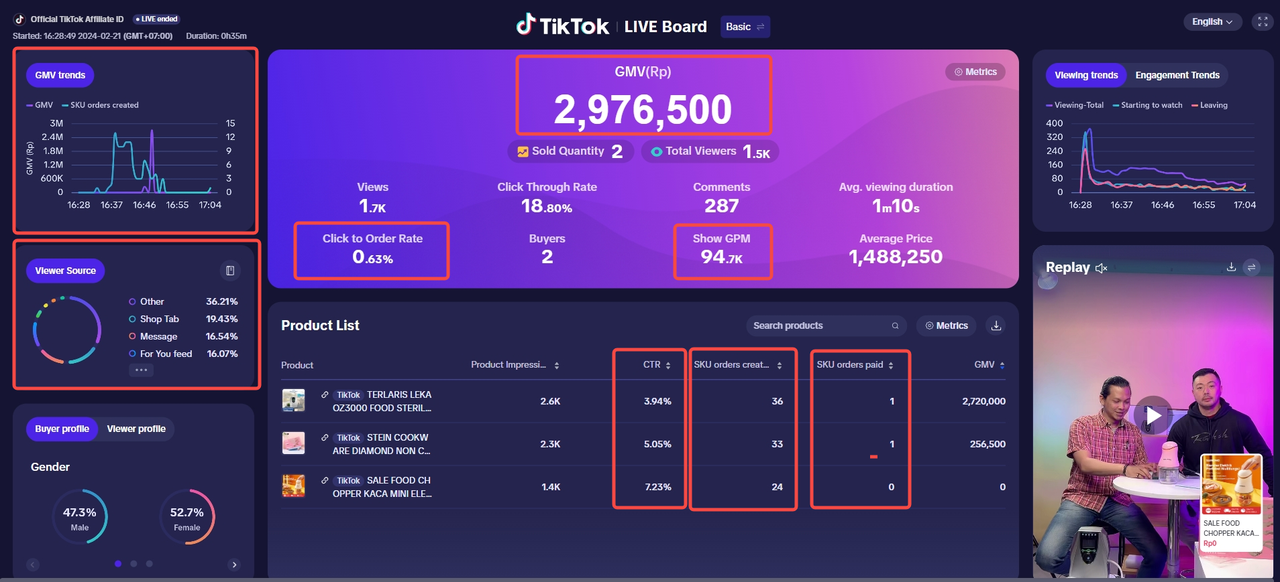Click the search magnifier in product search

click(x=895, y=326)
